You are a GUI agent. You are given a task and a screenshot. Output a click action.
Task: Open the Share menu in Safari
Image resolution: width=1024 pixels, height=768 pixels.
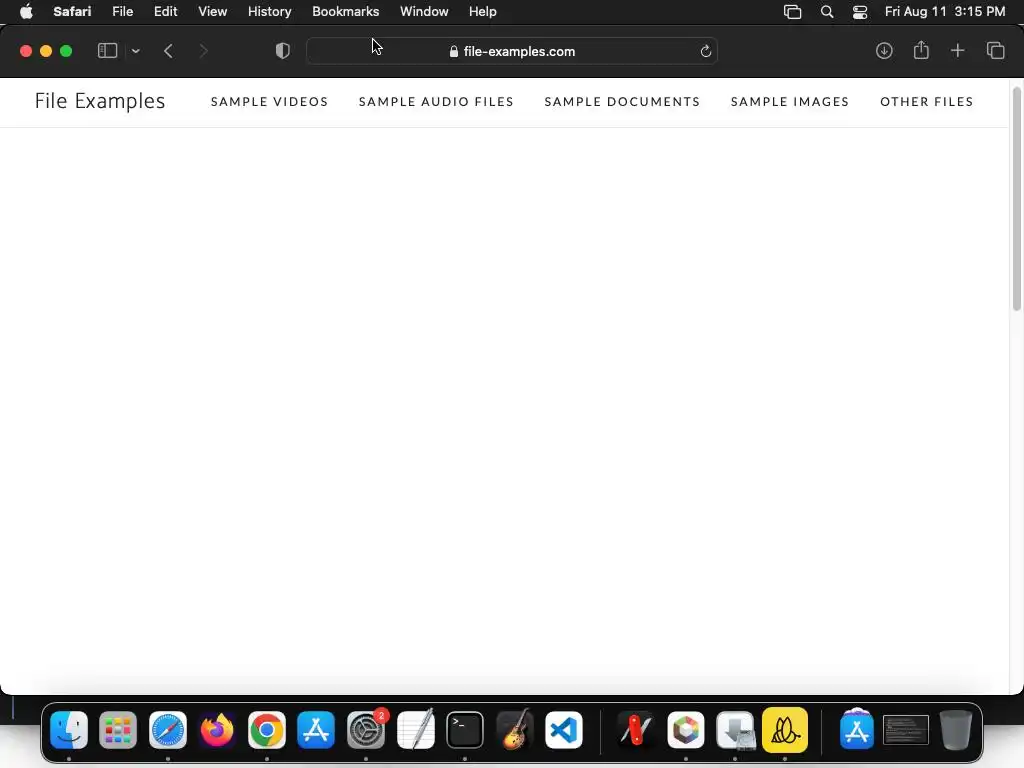(x=921, y=50)
